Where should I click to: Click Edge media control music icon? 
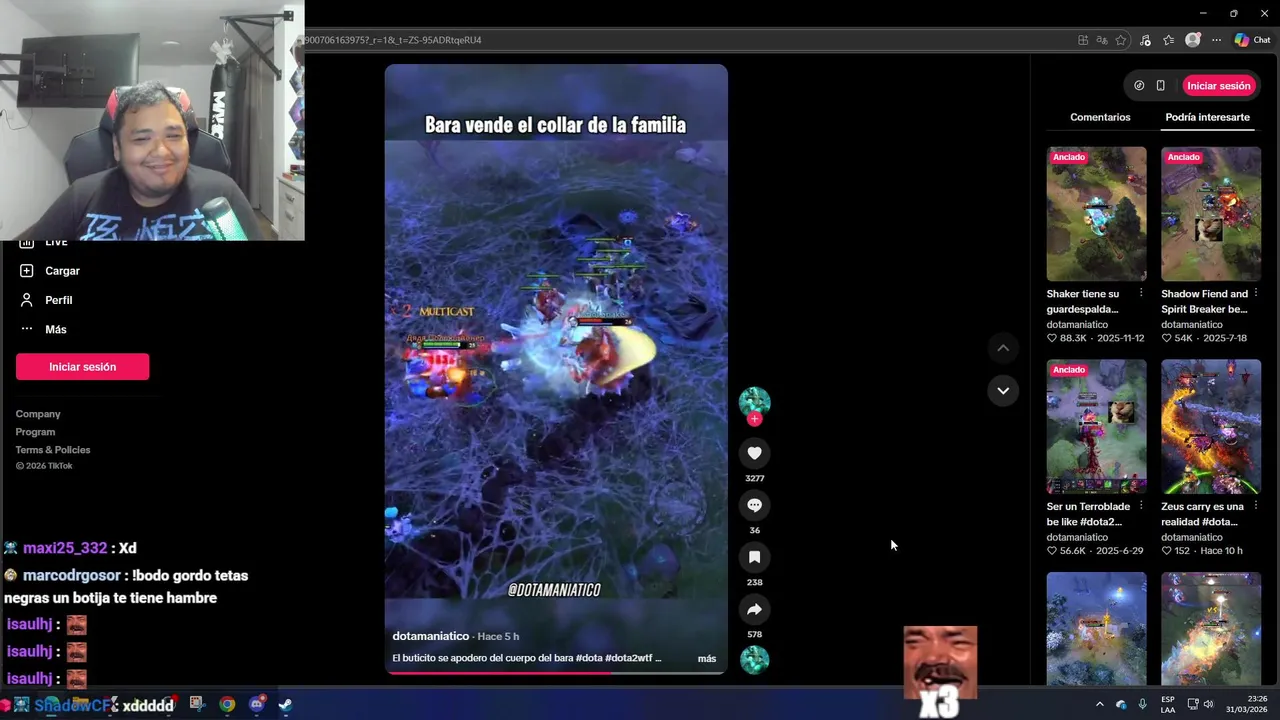[1145, 40]
